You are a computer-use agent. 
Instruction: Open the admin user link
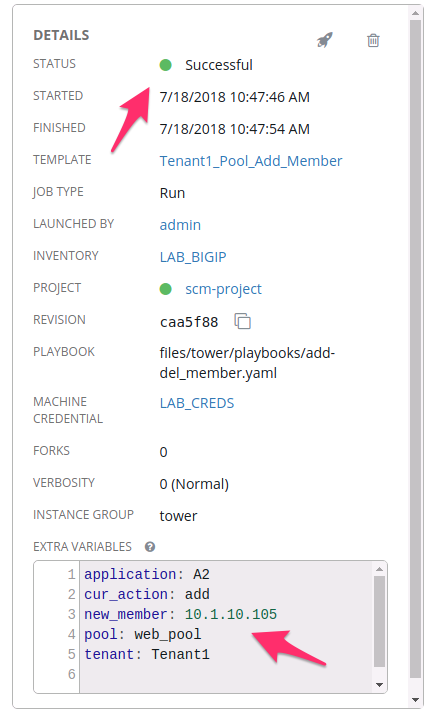180,225
